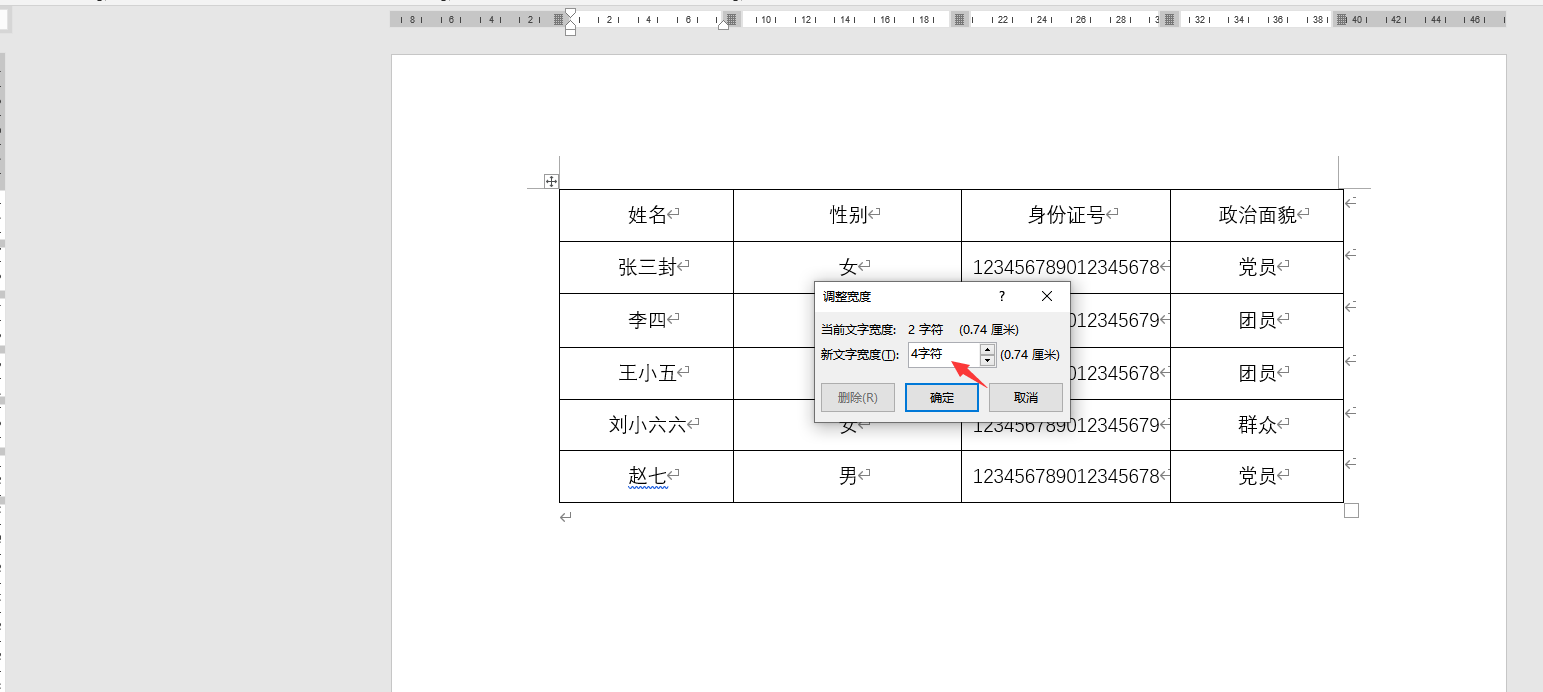Viewport: 1543px width, 692px height.
Task: Confirm with the 确定 button
Action: coord(942,397)
